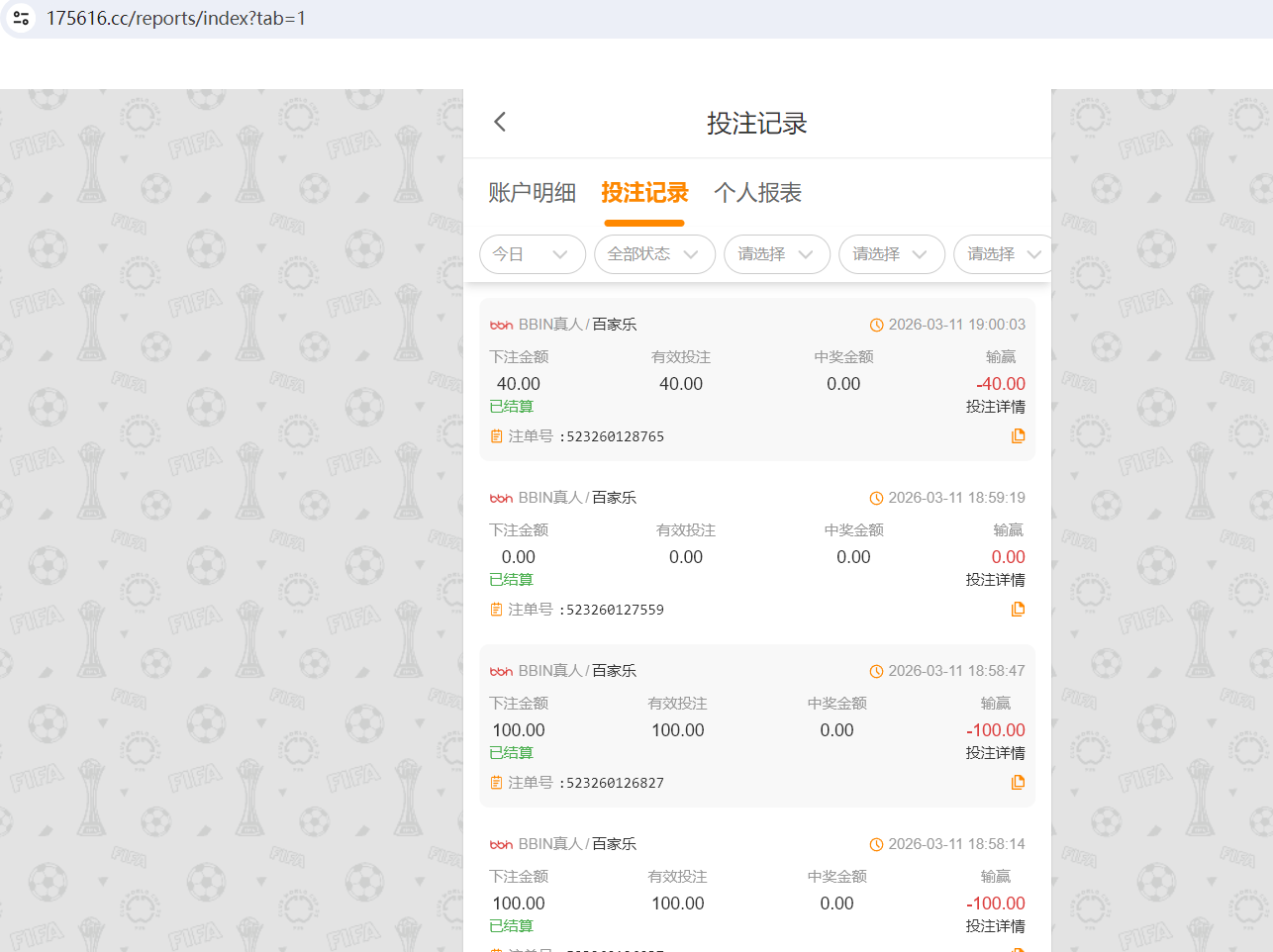Open 投注详情 for the -40.00 record
Viewport: 1273px width, 952px height.
[x=995, y=406]
